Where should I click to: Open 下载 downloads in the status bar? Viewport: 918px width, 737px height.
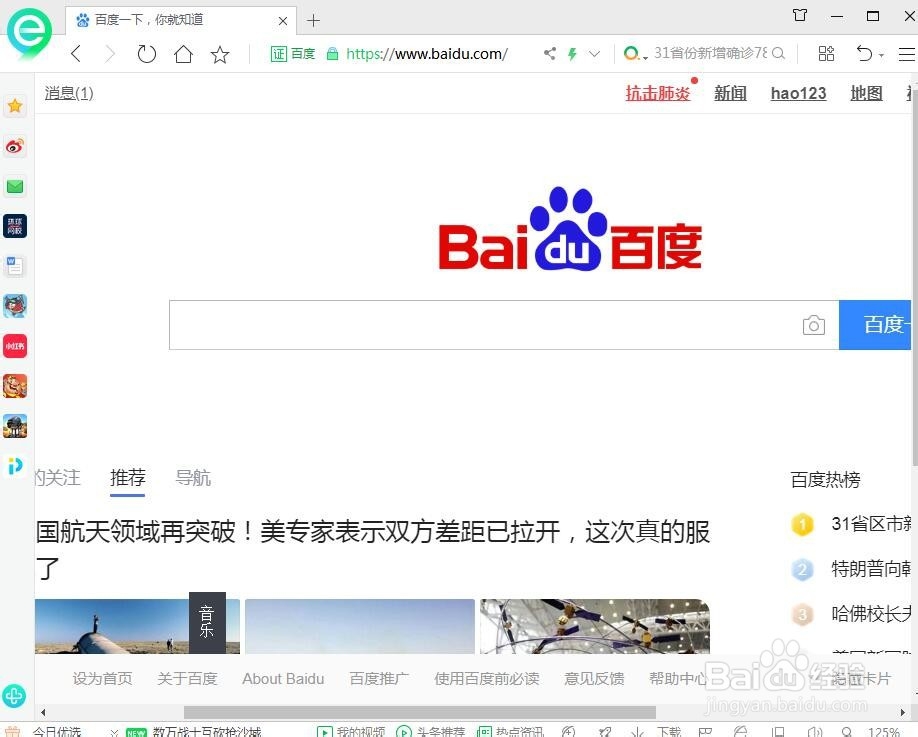(656, 732)
